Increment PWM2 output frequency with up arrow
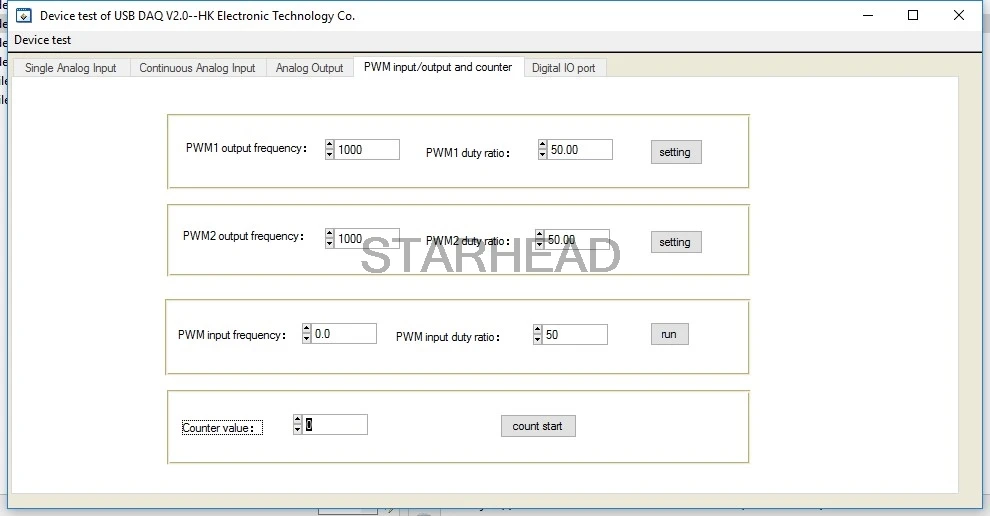This screenshot has height=516, width=990. (330, 234)
